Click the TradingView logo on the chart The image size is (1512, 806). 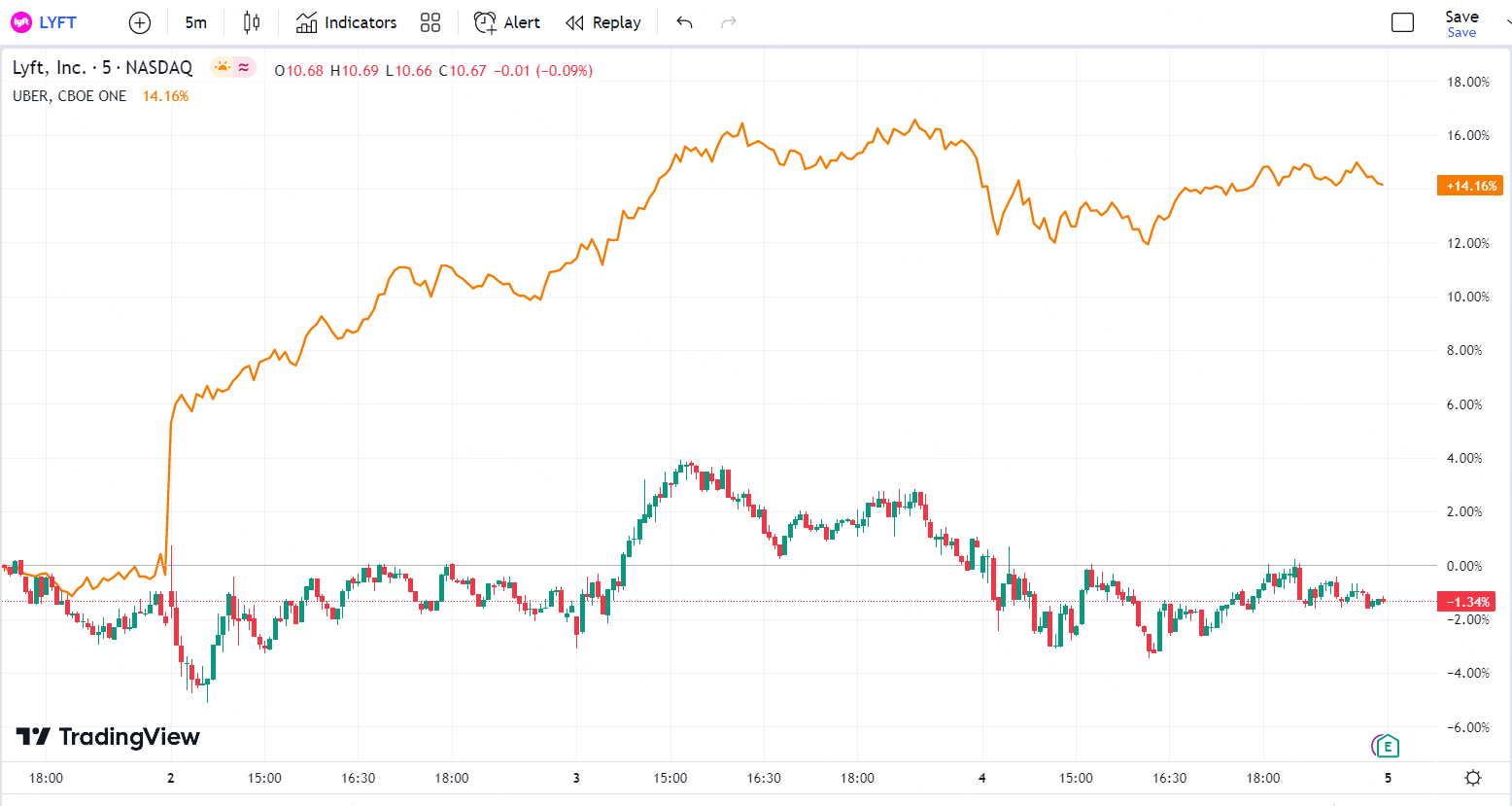coord(108,737)
